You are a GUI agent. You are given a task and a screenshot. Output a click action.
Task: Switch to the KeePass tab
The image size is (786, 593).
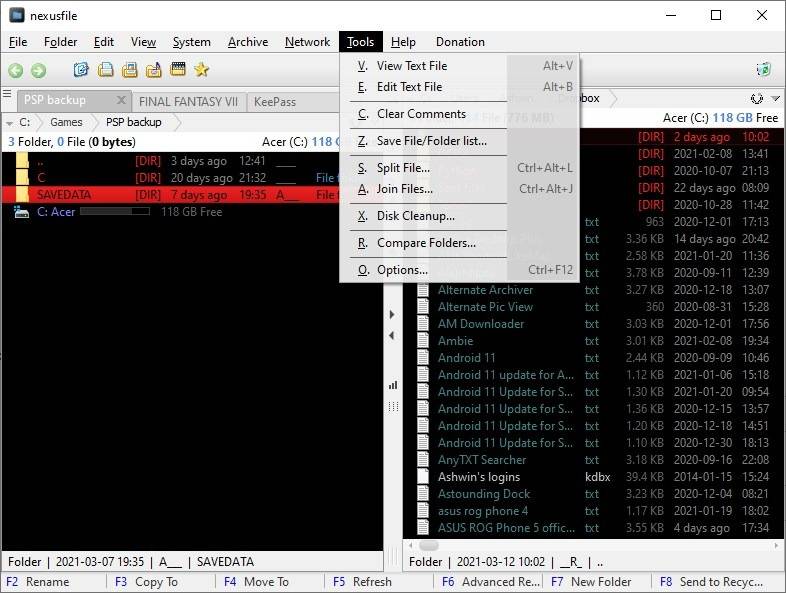[275, 102]
